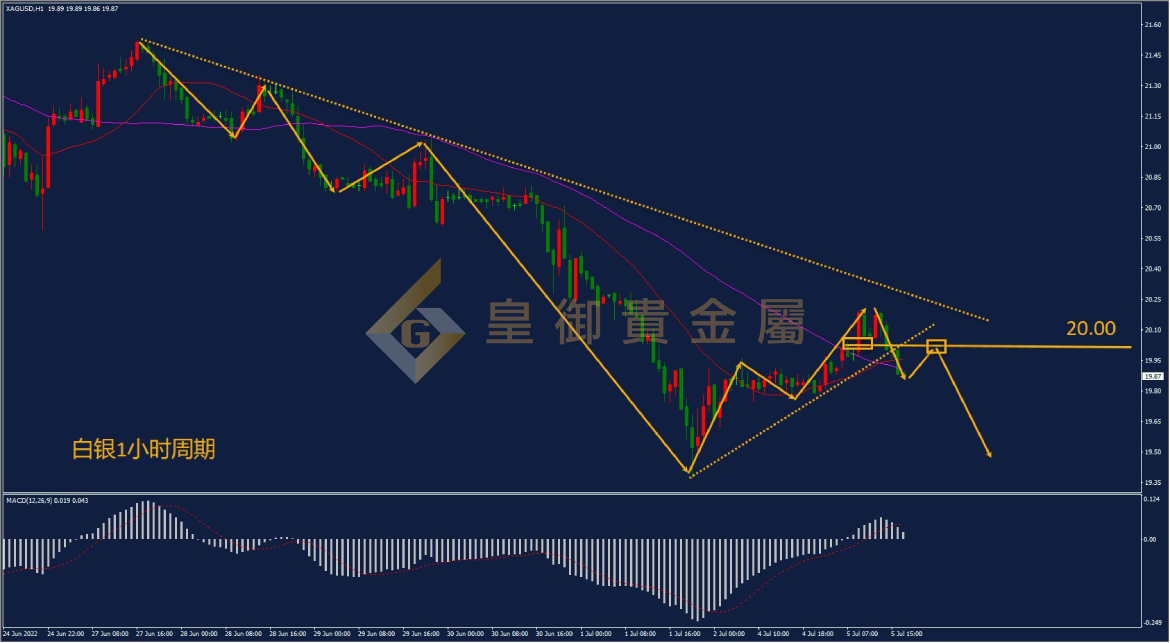Click the 30 Jun 00:00 time label
Screen dimensions: 1170x643
pyautogui.click(x=463, y=634)
